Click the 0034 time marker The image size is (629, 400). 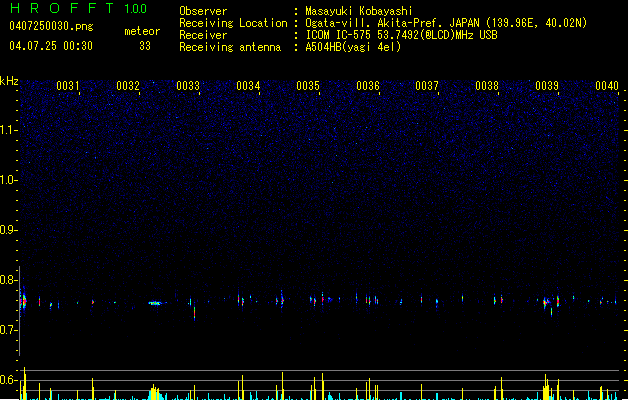(x=248, y=86)
